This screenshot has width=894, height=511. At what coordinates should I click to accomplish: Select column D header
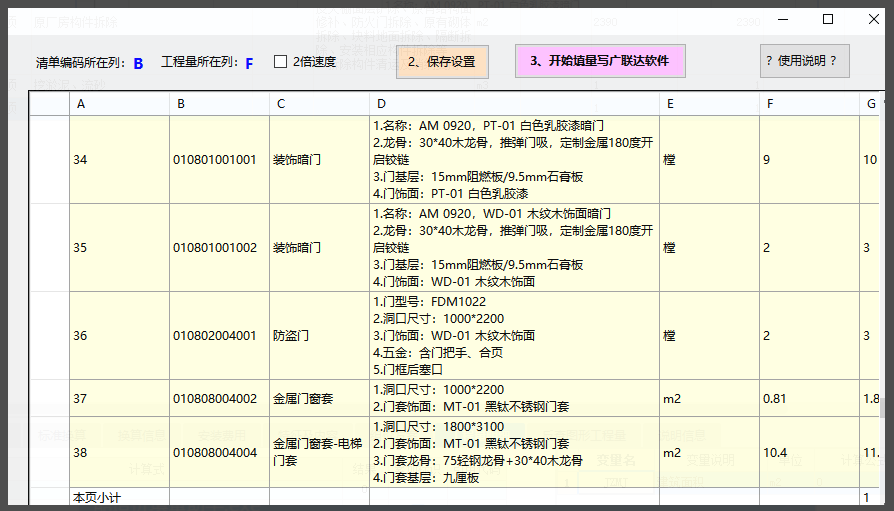click(514, 104)
